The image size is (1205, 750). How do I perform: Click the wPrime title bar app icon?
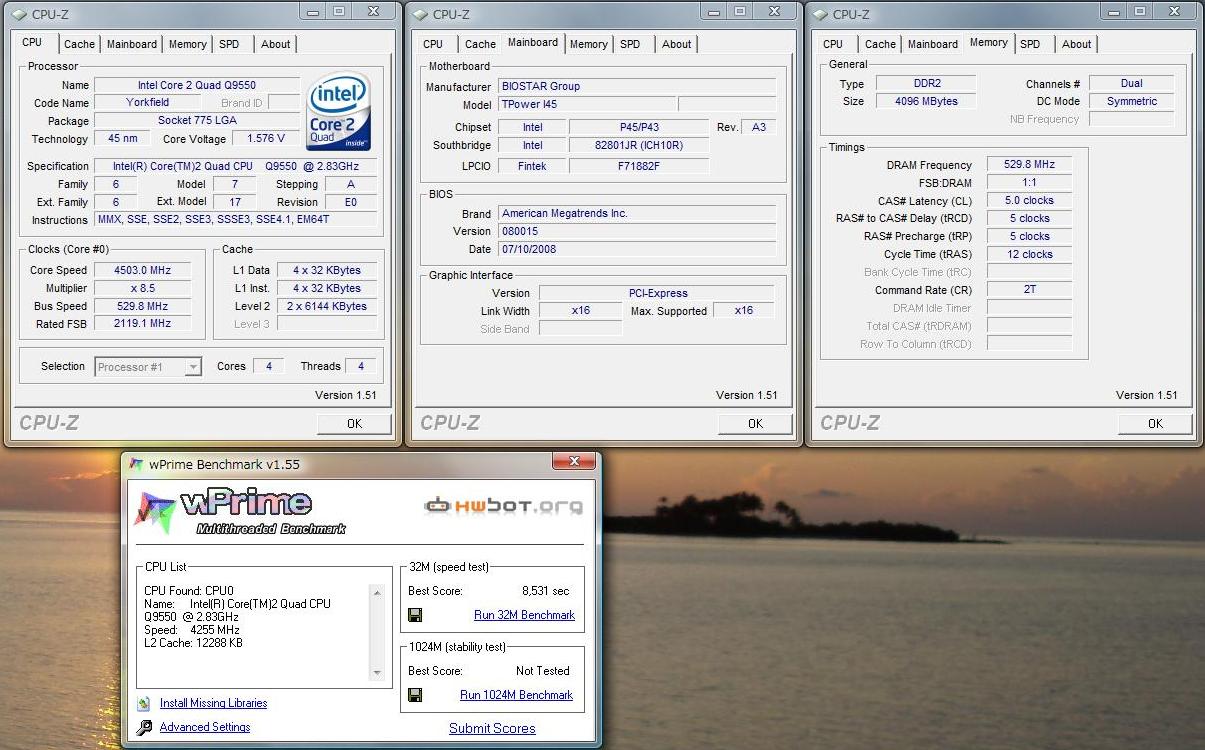pos(136,464)
